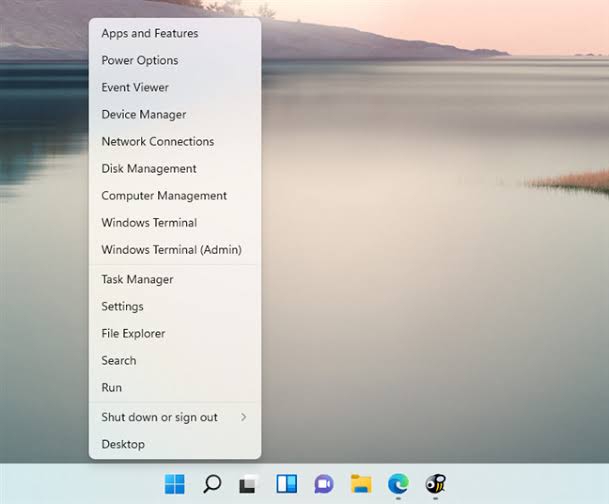Open the taskbar Search magnifier

tap(212, 484)
